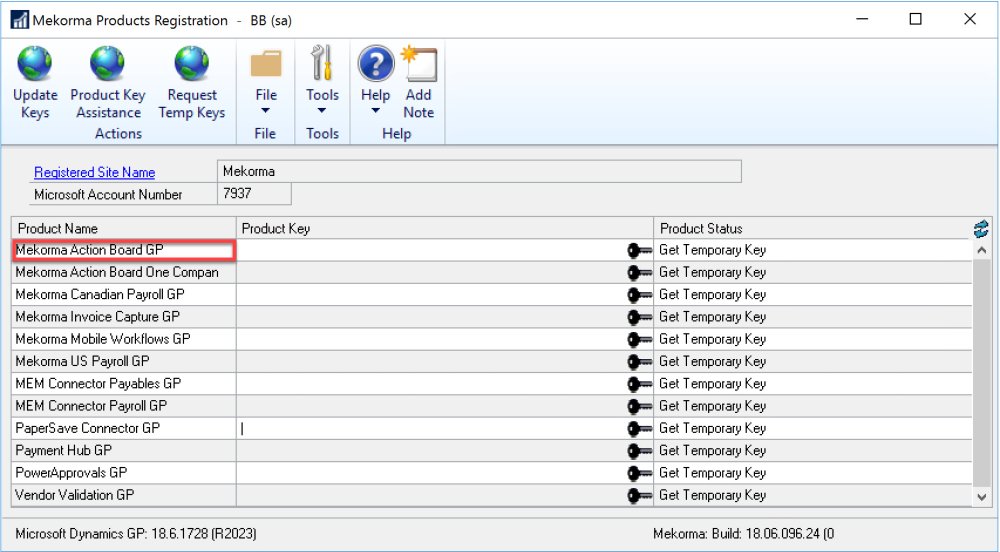This screenshot has height=552, width=1000.
Task: Open the File folder icon menu
Action: click(x=266, y=64)
